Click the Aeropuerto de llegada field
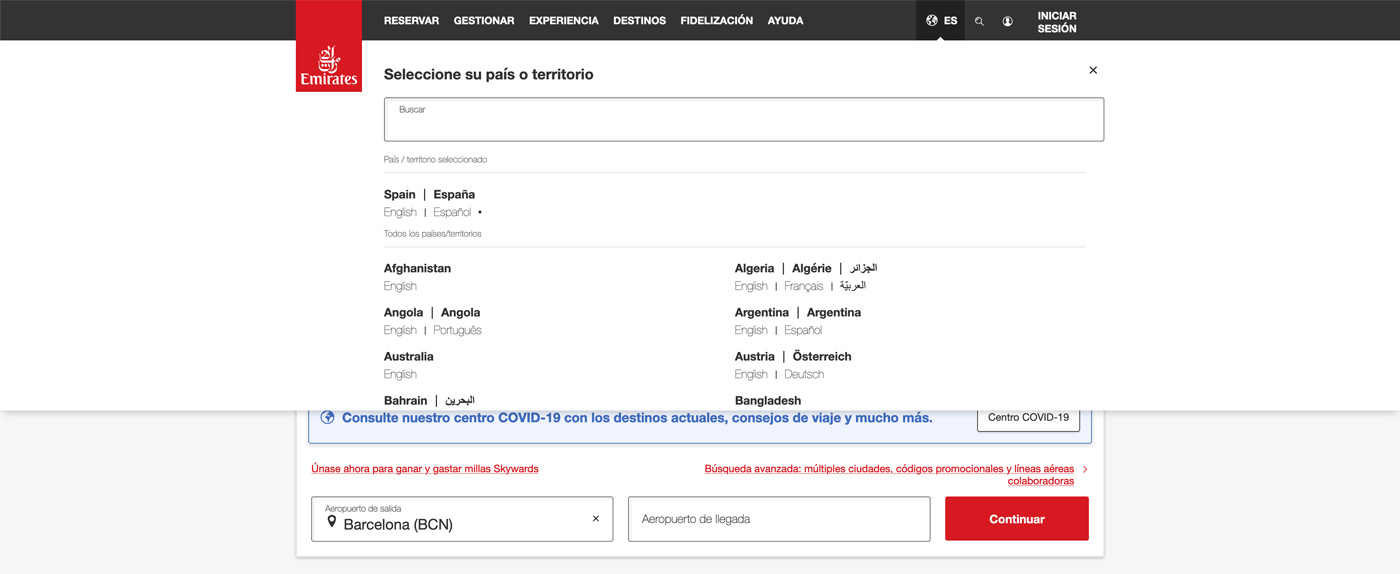This screenshot has height=574, width=1400. (779, 519)
